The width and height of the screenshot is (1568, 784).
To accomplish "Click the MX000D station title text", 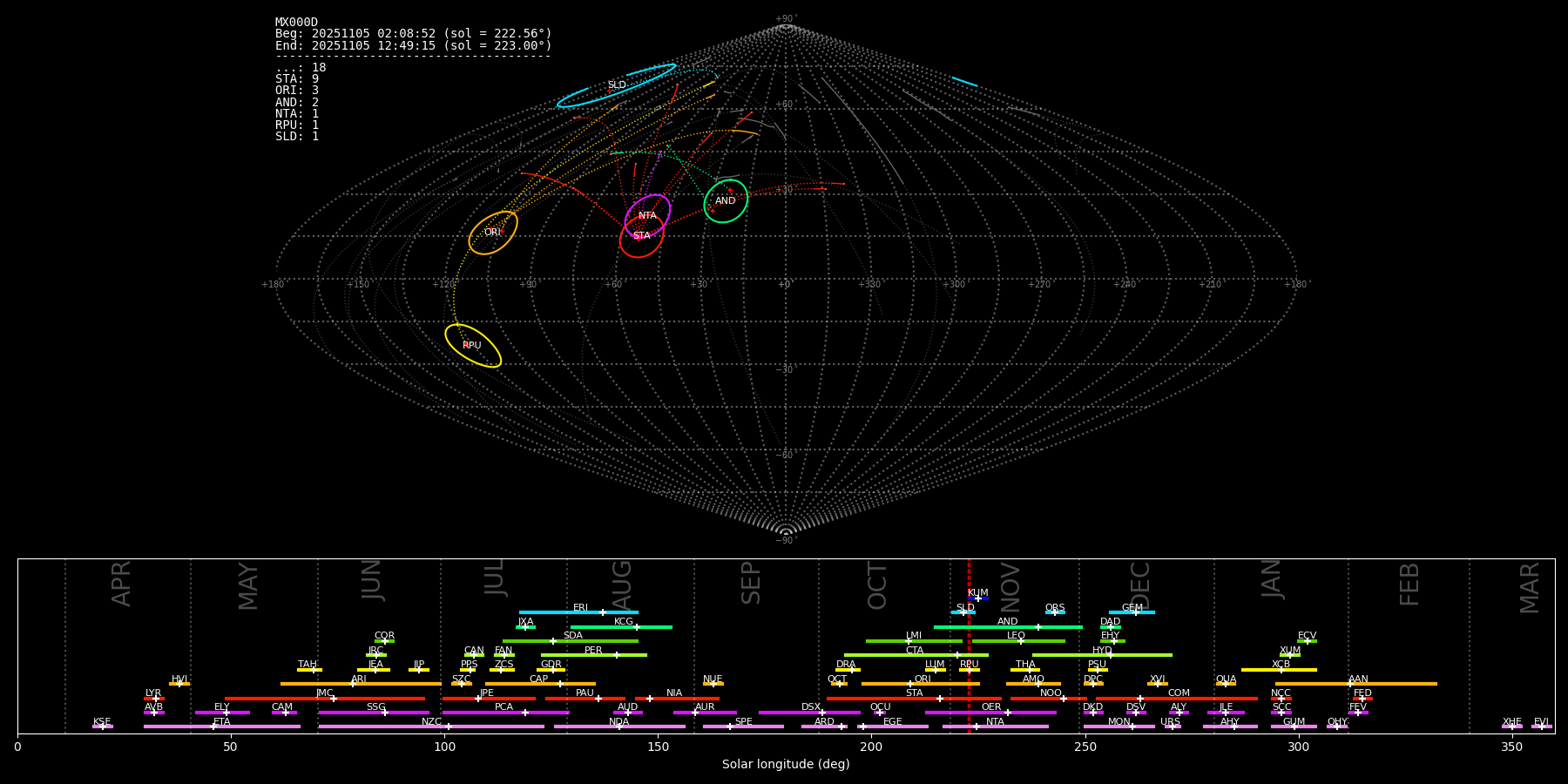I will point(296,23).
